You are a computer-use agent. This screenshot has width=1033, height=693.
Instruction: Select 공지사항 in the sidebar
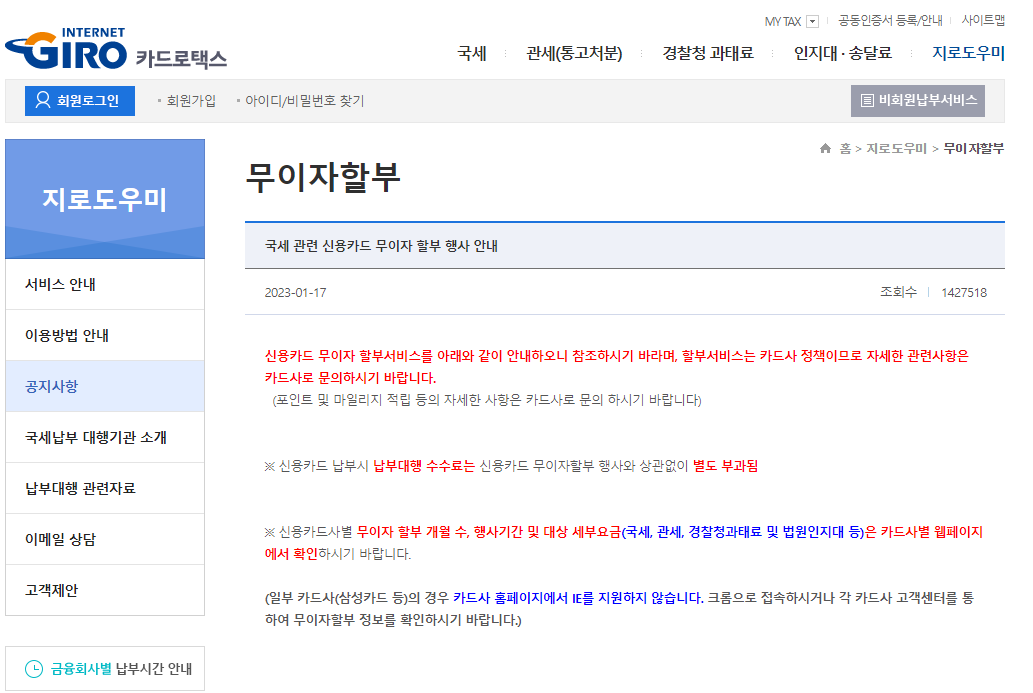click(x=105, y=385)
